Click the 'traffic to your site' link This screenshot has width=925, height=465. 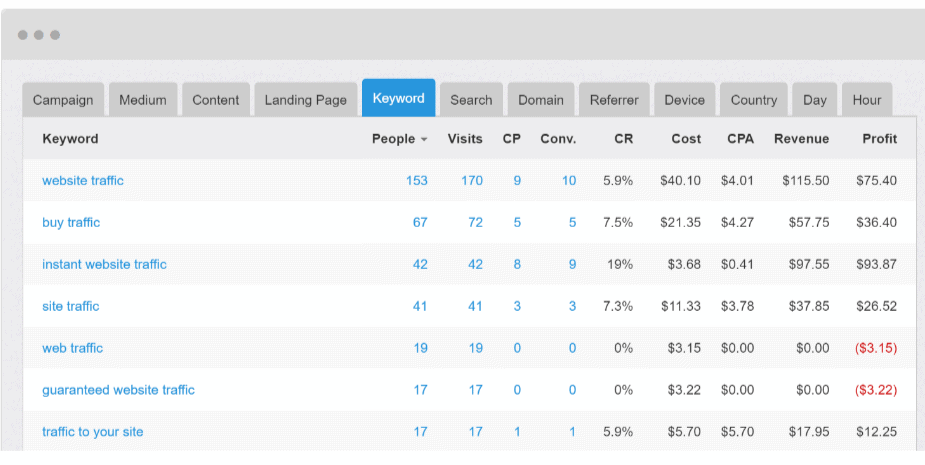point(92,432)
